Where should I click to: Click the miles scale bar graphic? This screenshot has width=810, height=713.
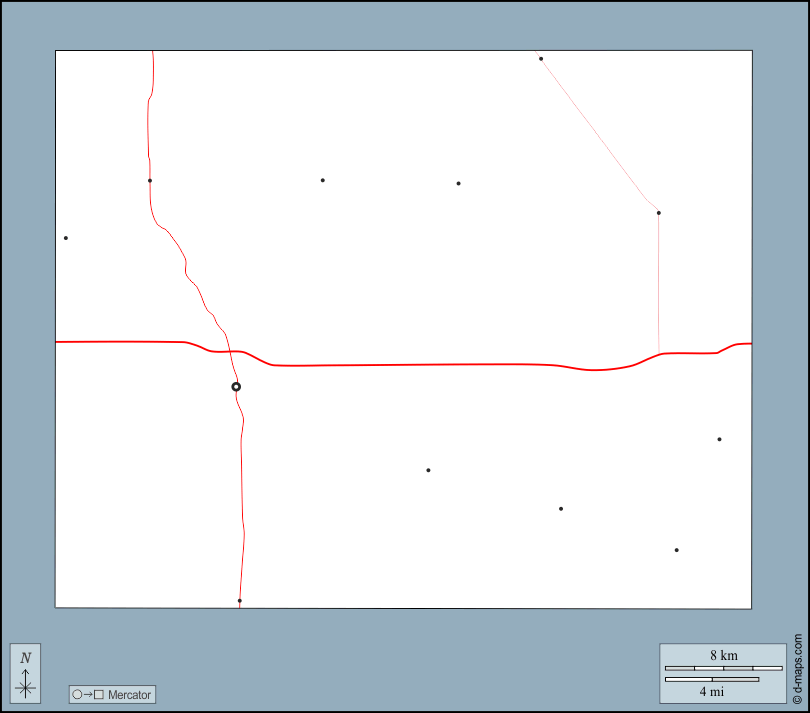pyautogui.click(x=712, y=680)
